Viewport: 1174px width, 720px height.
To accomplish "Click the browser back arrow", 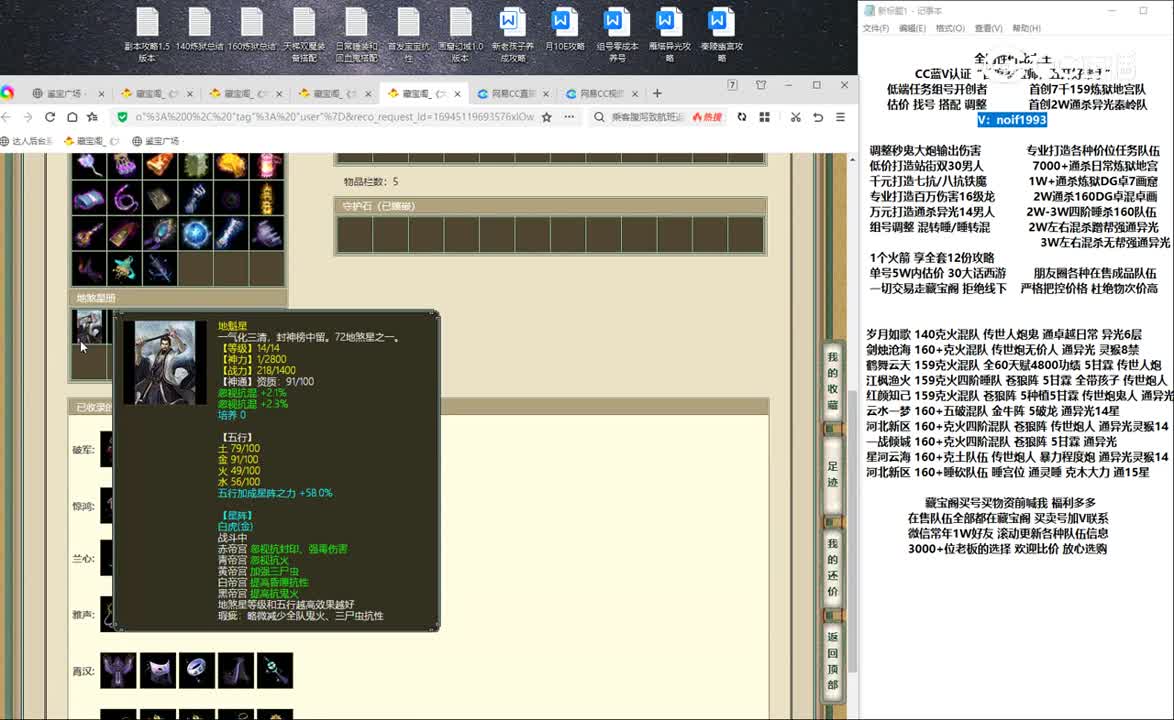I will coord(7,117).
